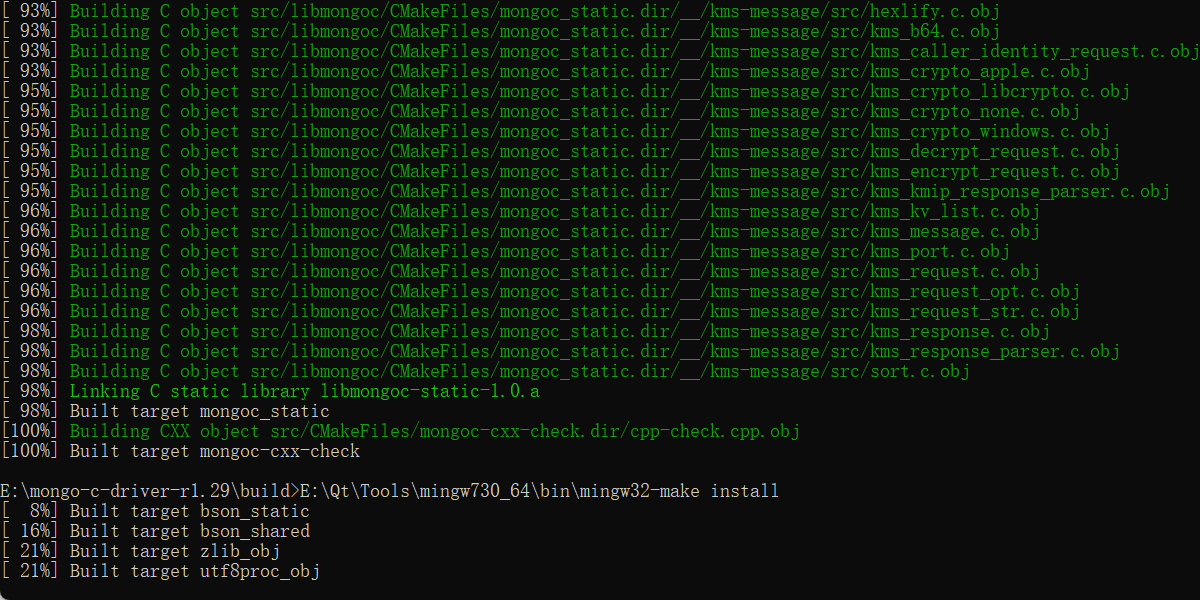Click the libmongoc-static-1.0.a library name

click(x=430, y=391)
